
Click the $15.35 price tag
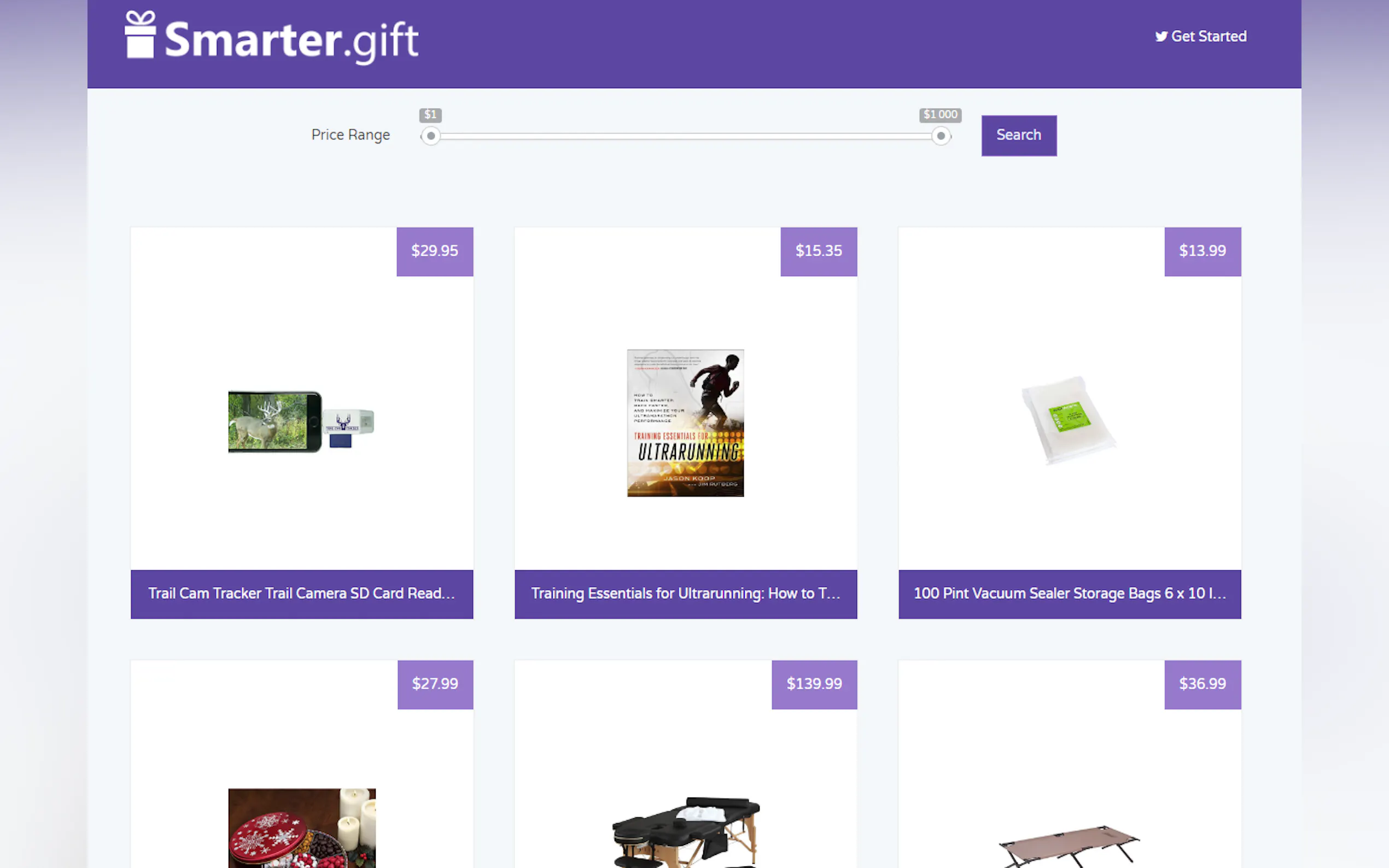(819, 251)
